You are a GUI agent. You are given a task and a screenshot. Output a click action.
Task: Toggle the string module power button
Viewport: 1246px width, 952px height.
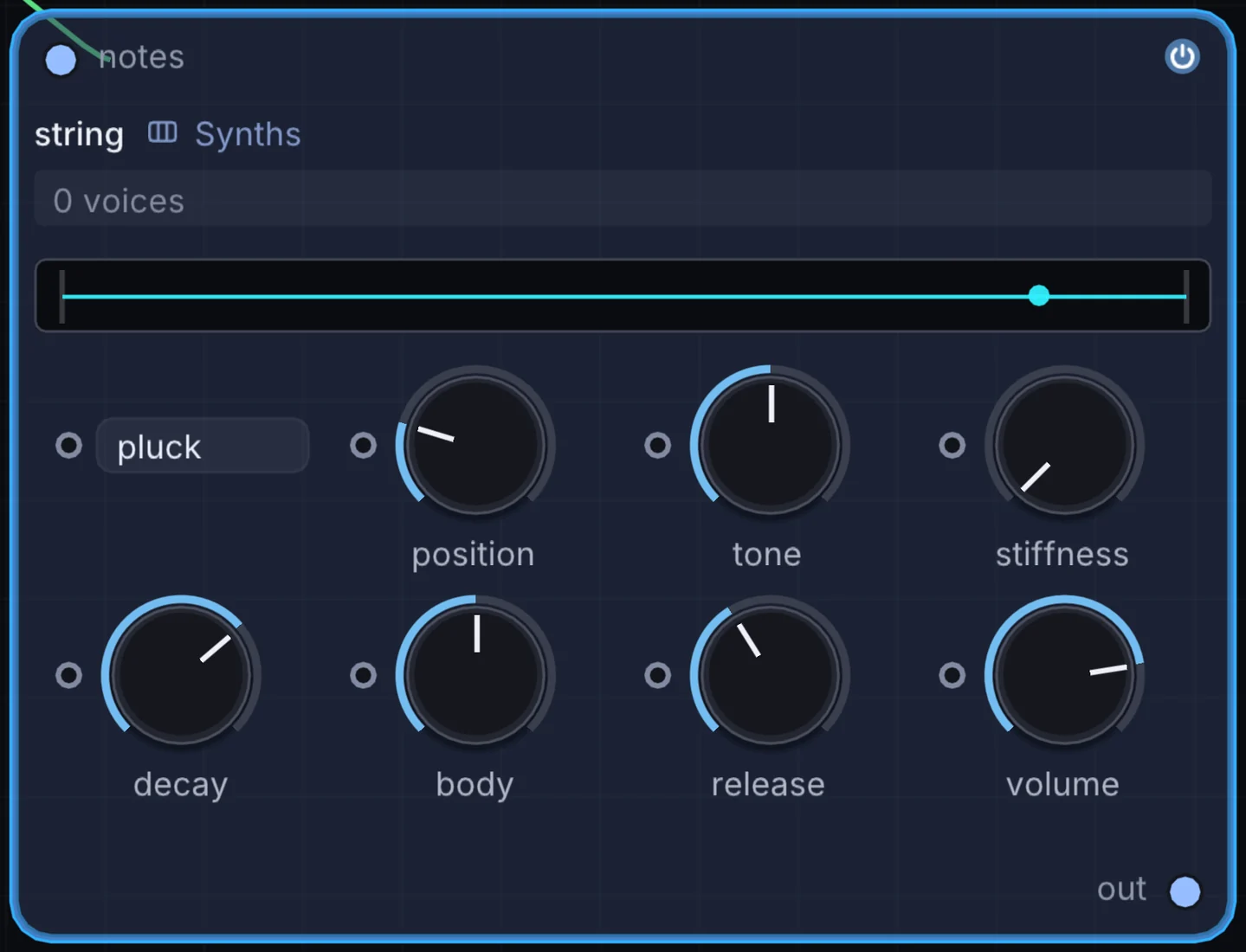tap(1182, 57)
